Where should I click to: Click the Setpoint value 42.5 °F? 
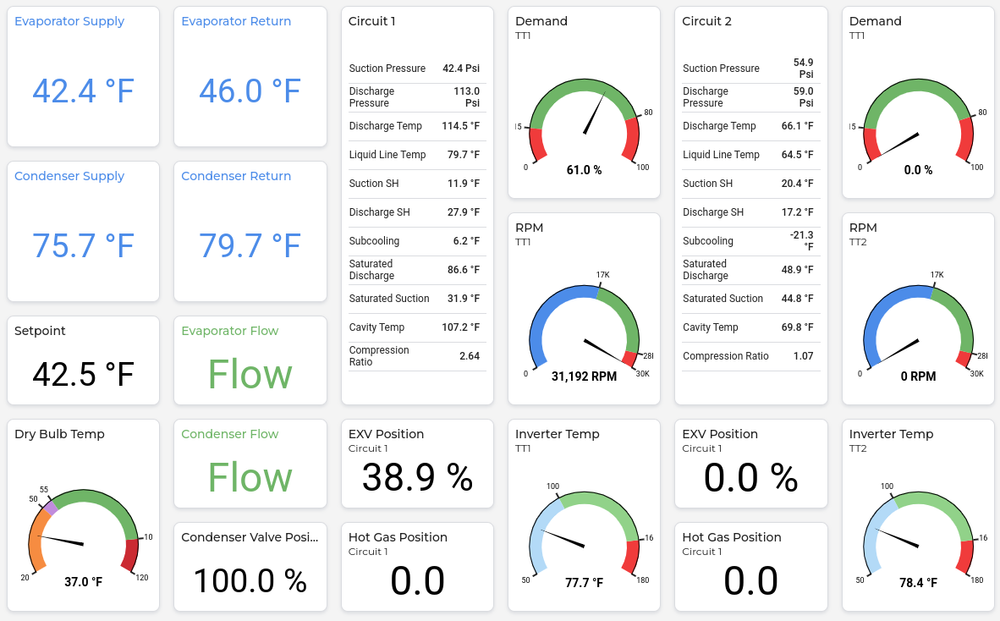click(x=84, y=374)
